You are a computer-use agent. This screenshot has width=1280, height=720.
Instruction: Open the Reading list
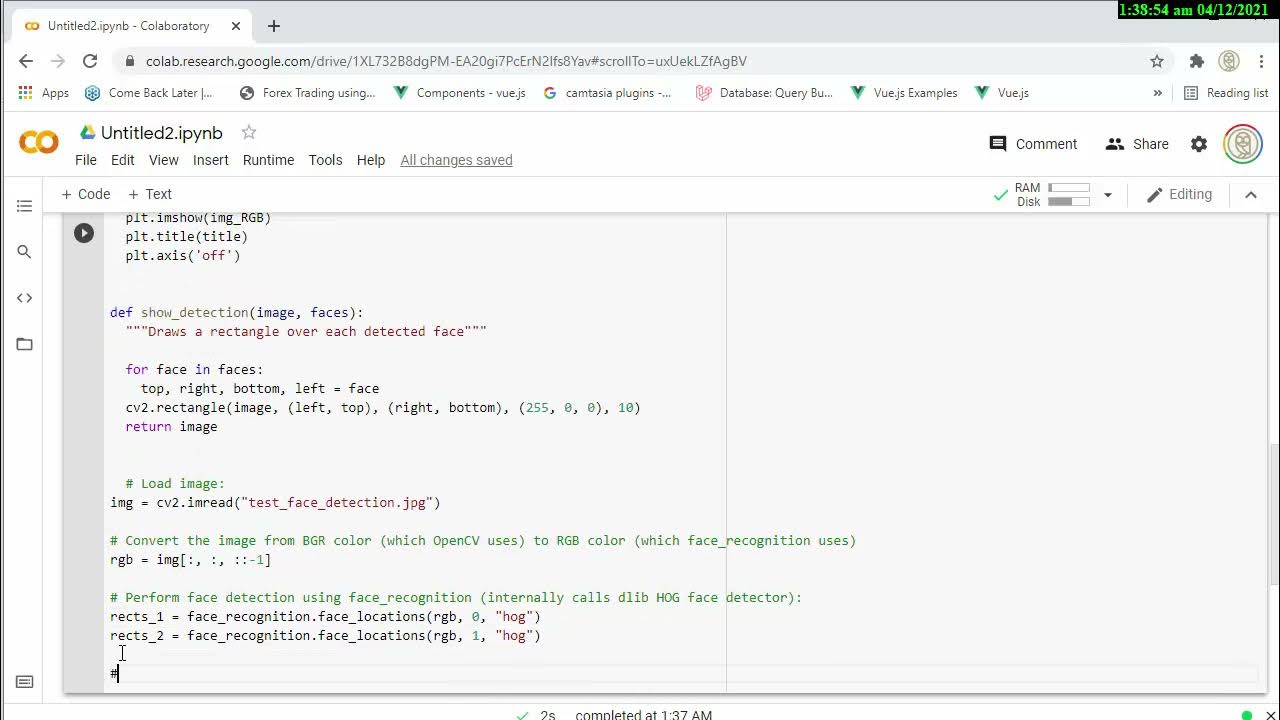1226,93
